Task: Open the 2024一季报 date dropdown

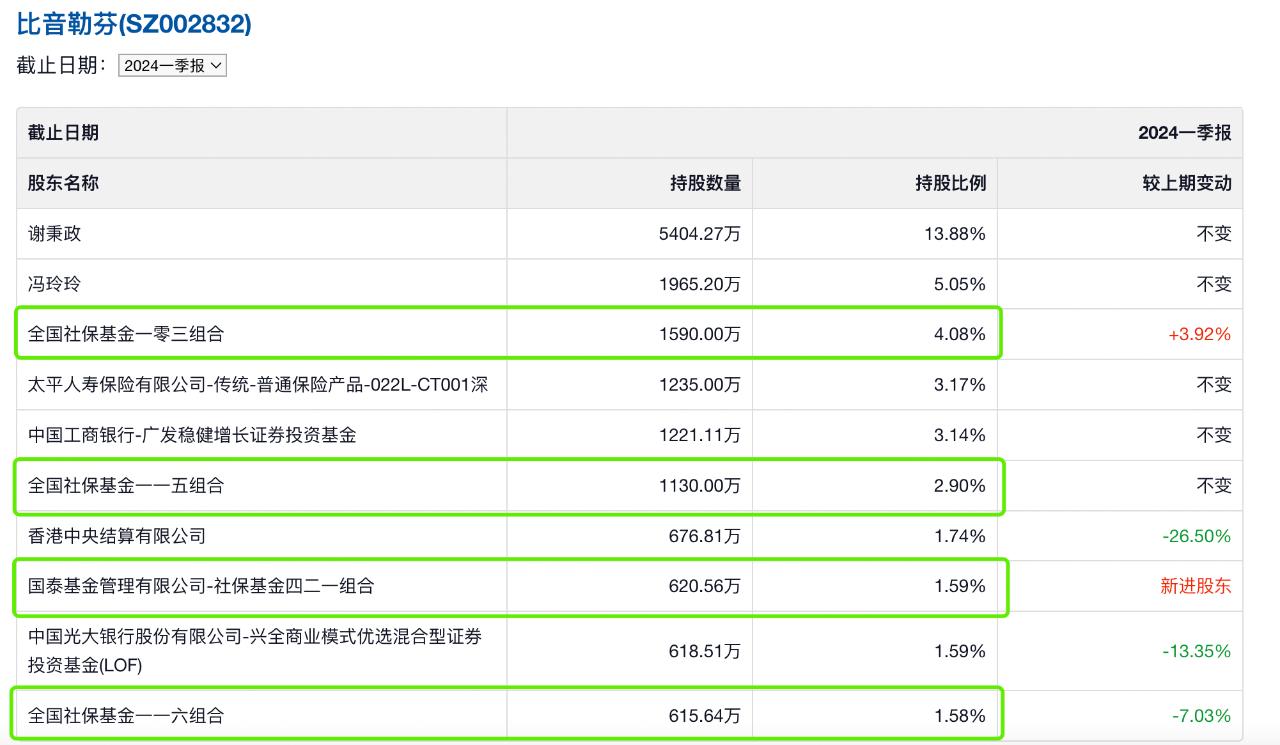Action: click(x=172, y=66)
